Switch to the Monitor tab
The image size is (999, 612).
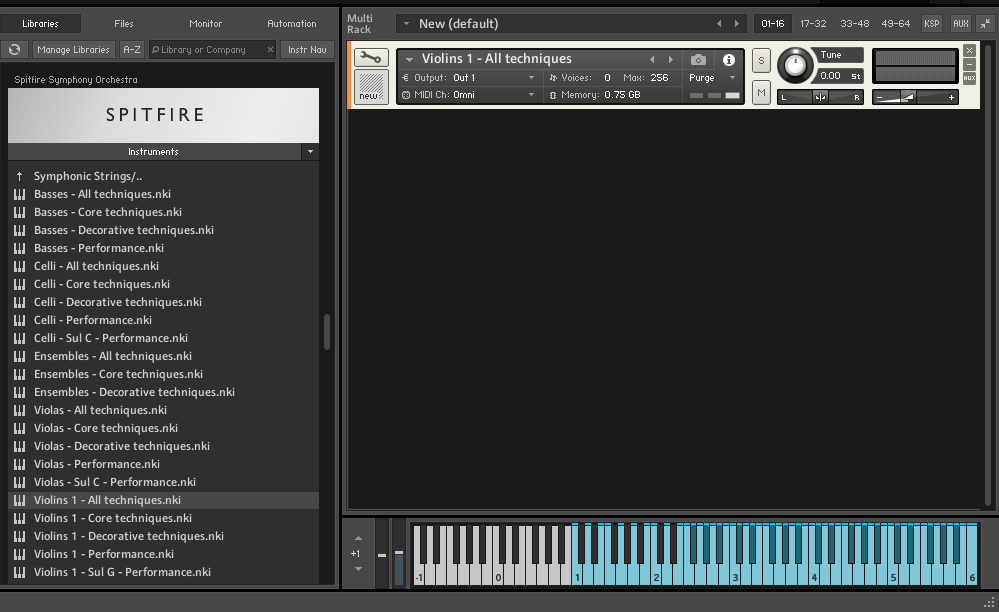(206, 24)
